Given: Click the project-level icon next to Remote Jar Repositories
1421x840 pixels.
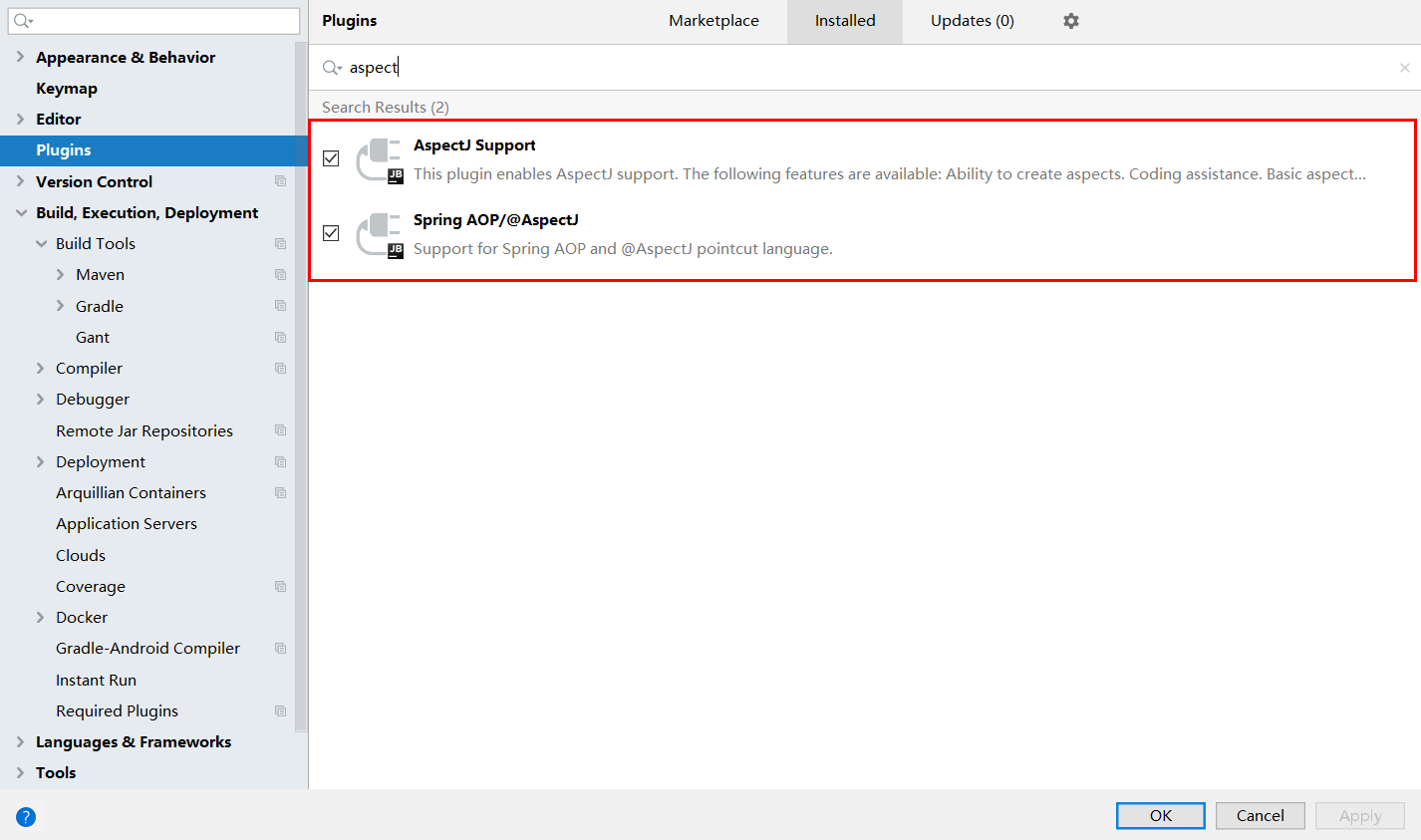Looking at the screenshot, I should pos(280,430).
